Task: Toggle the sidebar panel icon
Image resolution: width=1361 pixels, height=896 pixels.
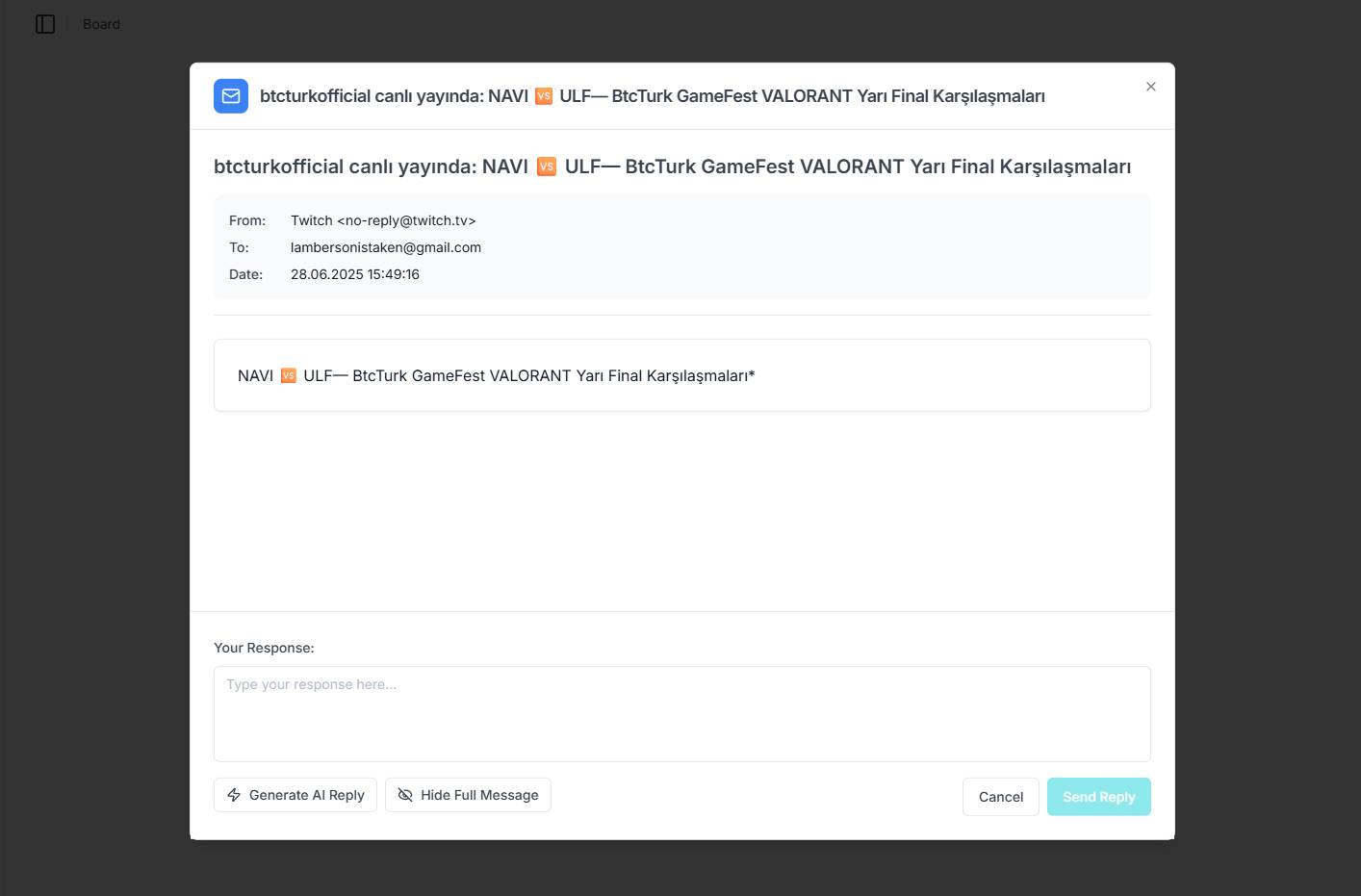Action: (45, 24)
